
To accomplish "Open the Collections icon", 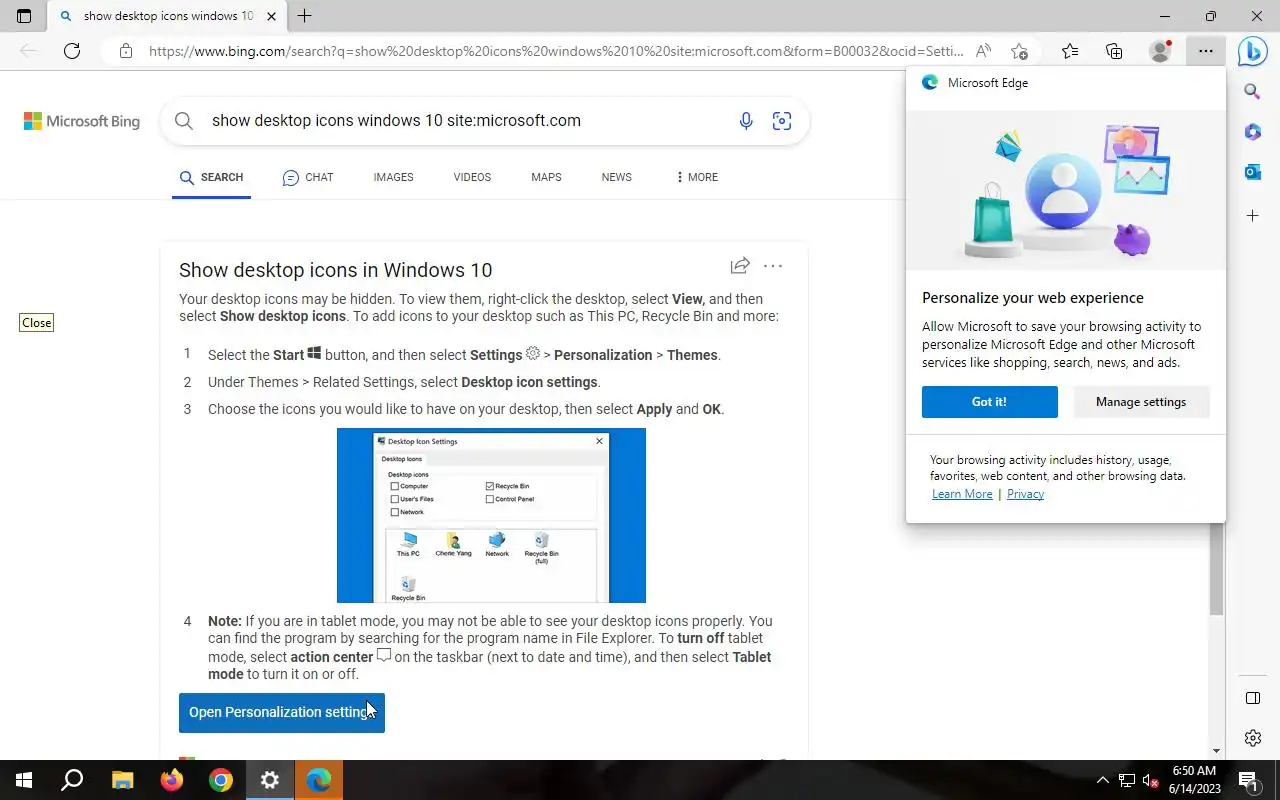I will click(x=1114, y=51).
